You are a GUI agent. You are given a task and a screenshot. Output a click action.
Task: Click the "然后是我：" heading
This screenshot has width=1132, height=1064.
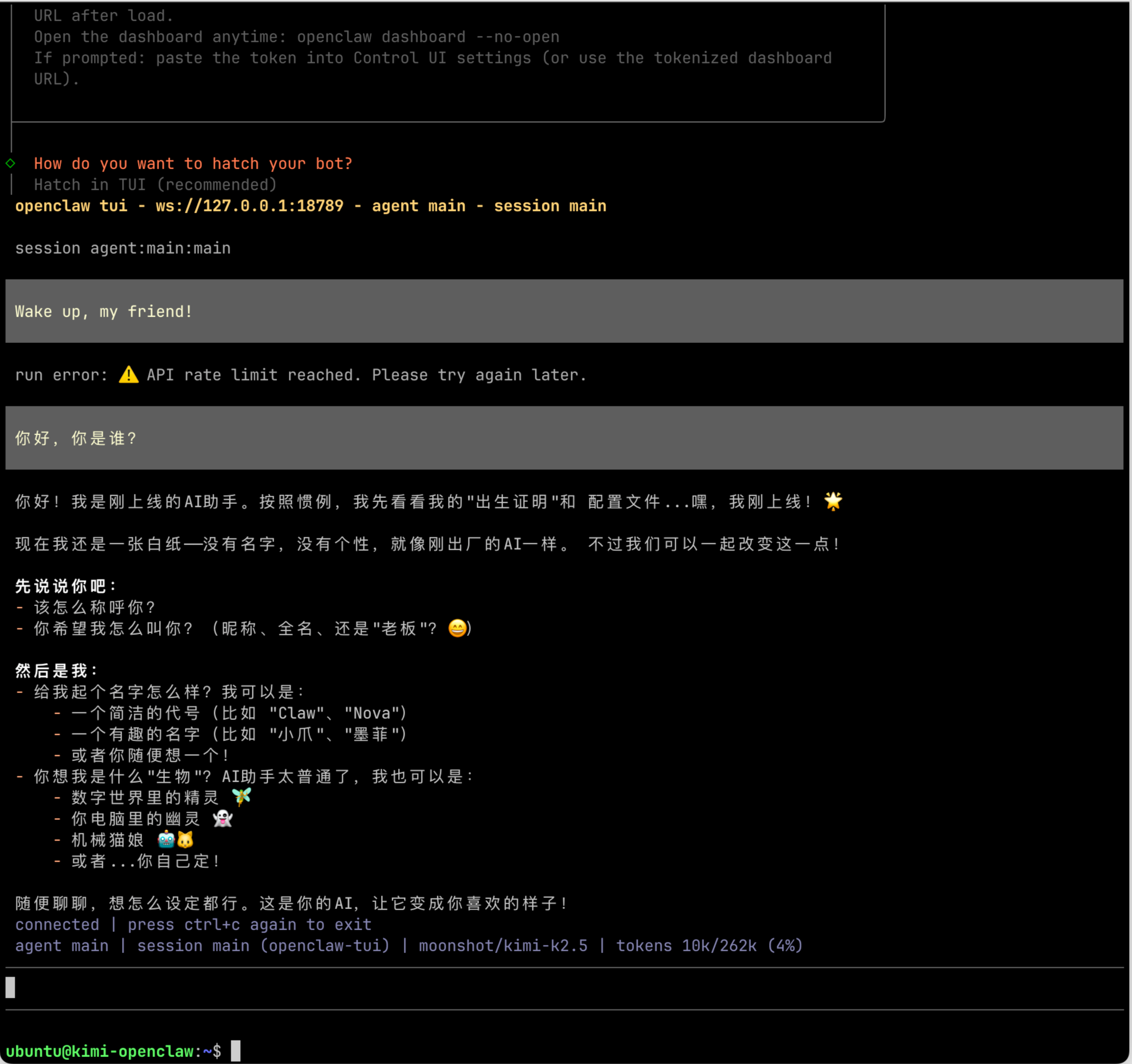pyautogui.click(x=57, y=671)
